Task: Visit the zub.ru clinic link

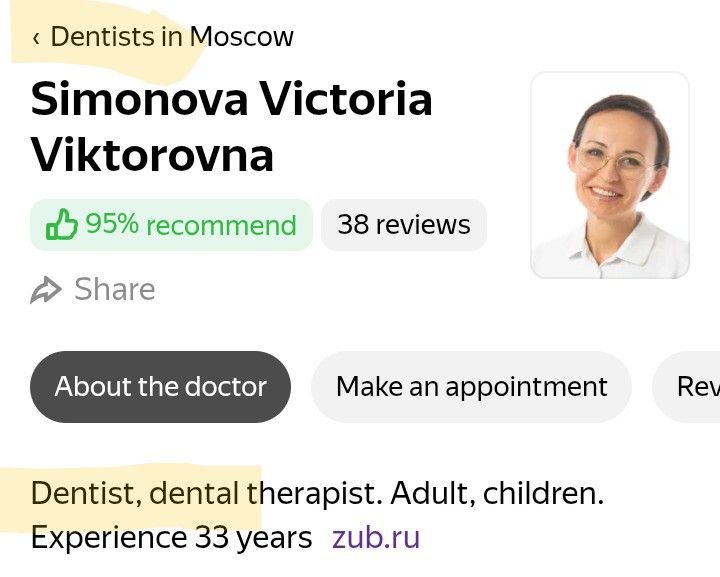Action: pyautogui.click(x=376, y=538)
